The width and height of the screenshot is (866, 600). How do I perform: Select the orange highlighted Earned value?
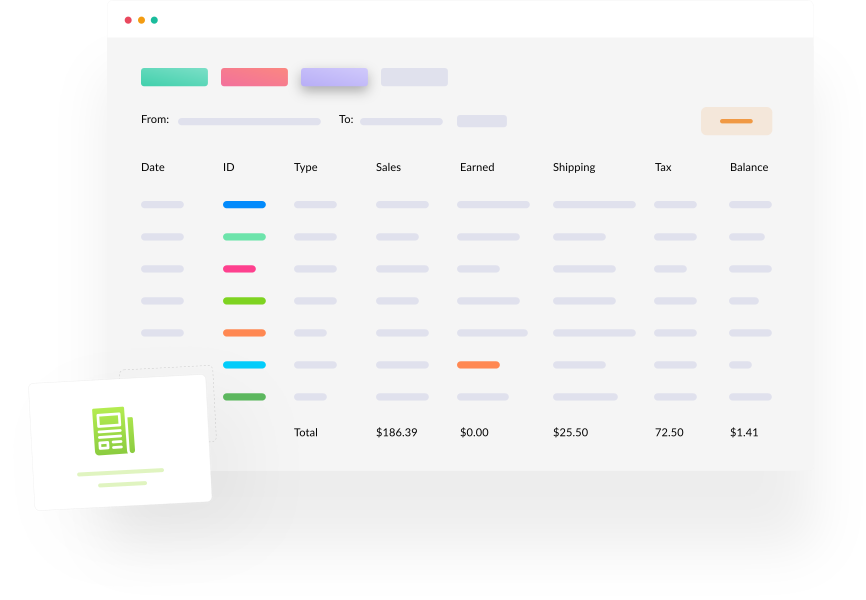[x=478, y=365]
